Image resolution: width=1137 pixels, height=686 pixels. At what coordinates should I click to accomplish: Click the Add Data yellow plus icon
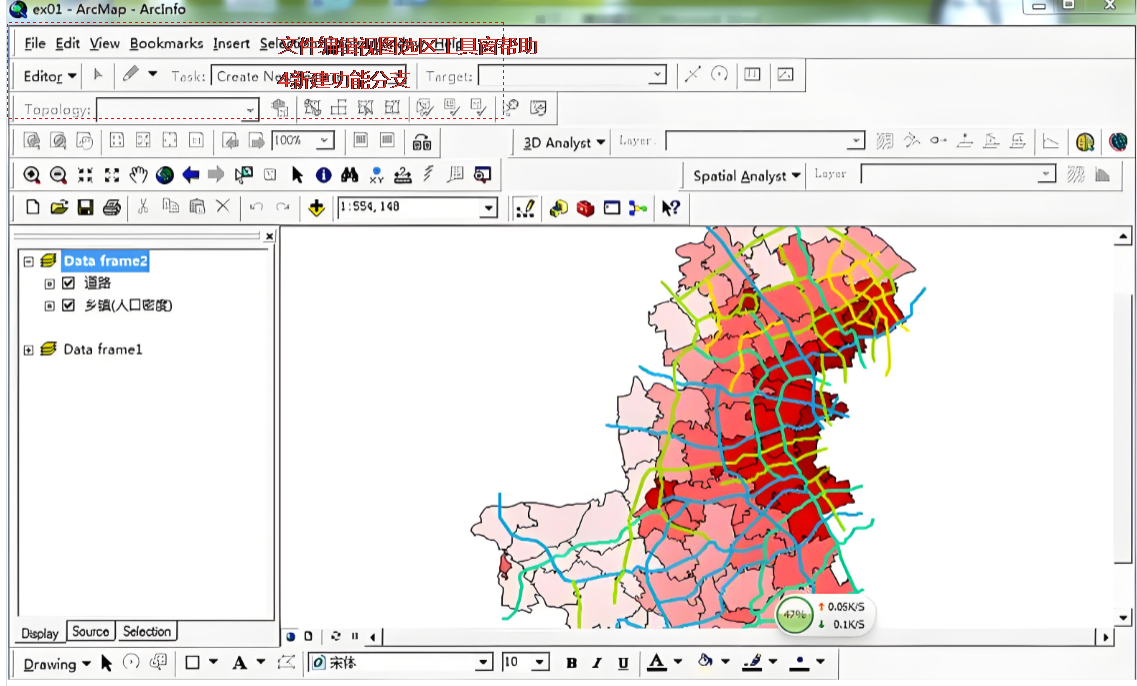(x=316, y=208)
